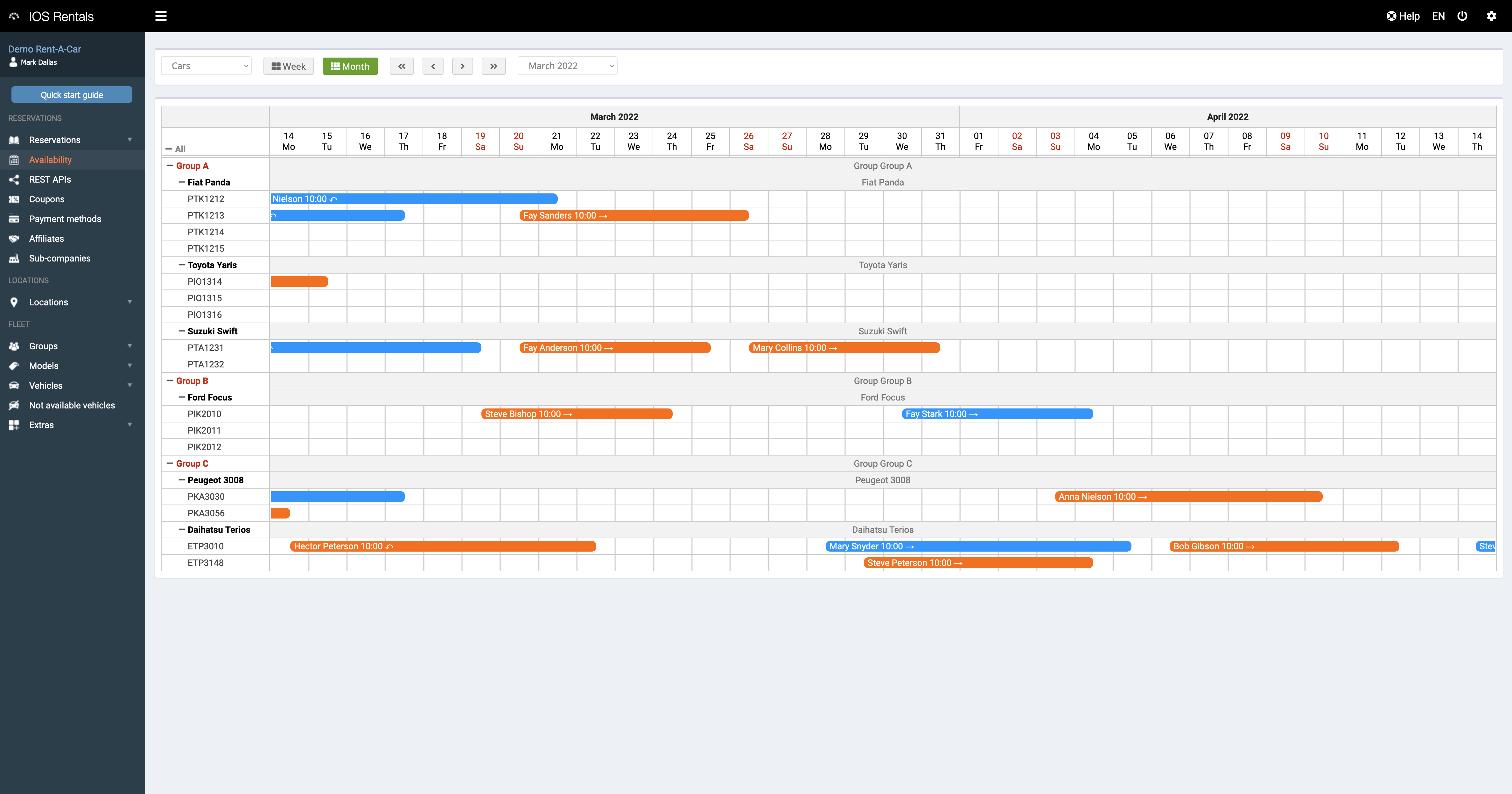Image resolution: width=1512 pixels, height=794 pixels.
Task: Collapse the Group A tree row
Action: [x=170, y=166]
